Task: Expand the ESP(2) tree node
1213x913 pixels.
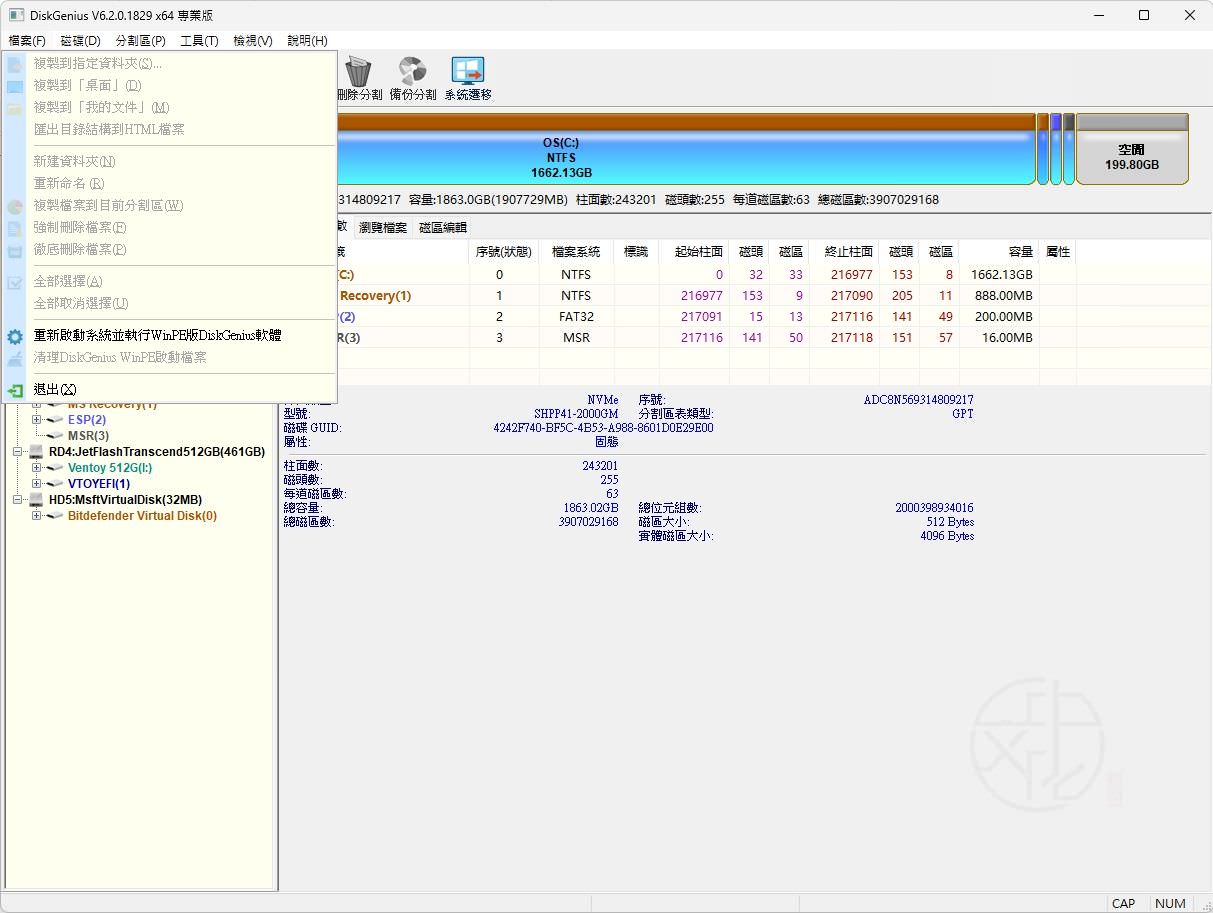Action: pyautogui.click(x=37, y=420)
